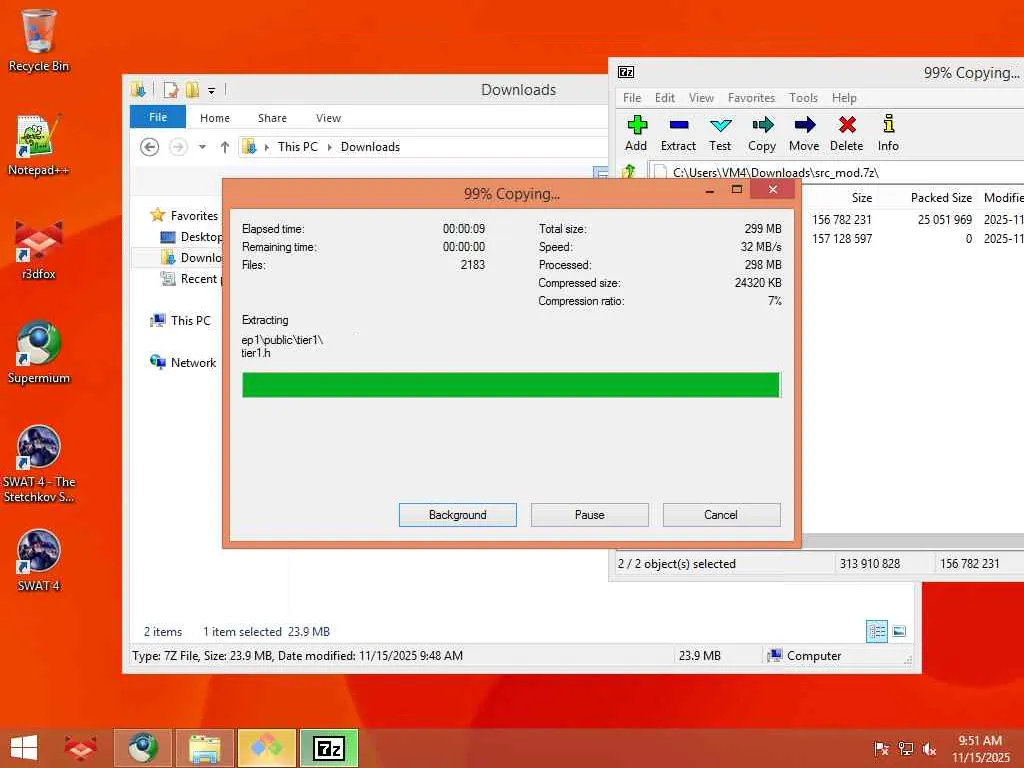The width and height of the screenshot is (1024, 768).
Task: Expand the root breadcrumb arrow before This PC
Action: pyautogui.click(x=266, y=148)
